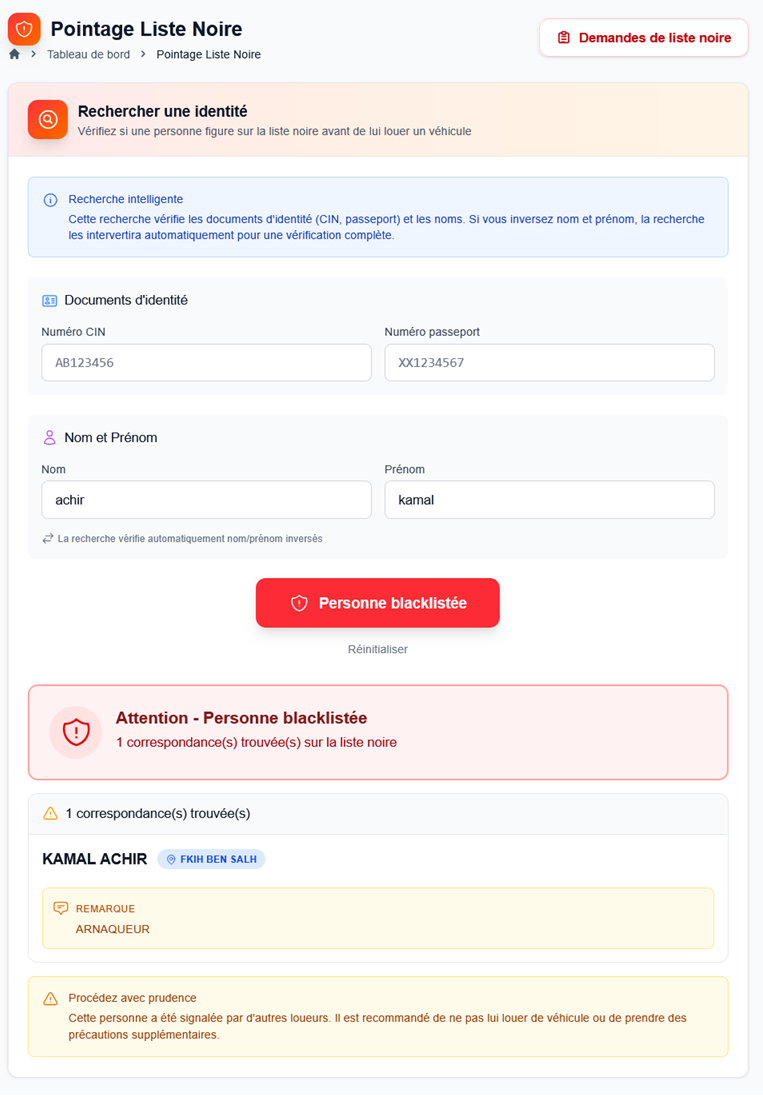Screen dimensions: 763x1097
Task: Click the person icon beside Nom et Prénom
Action: 48,436
